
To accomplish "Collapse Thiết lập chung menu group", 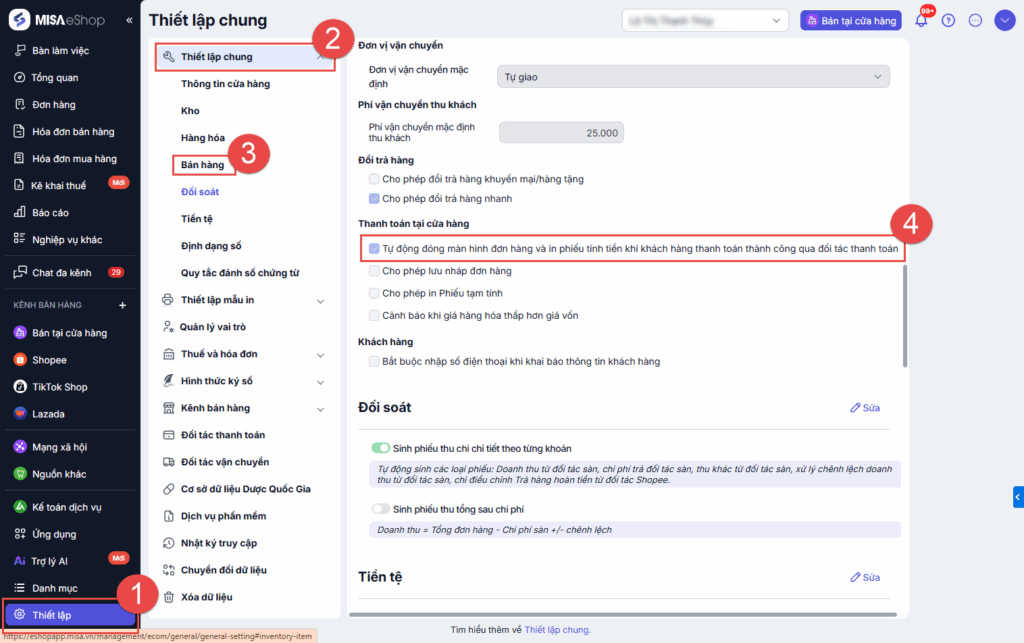I will coord(321,57).
